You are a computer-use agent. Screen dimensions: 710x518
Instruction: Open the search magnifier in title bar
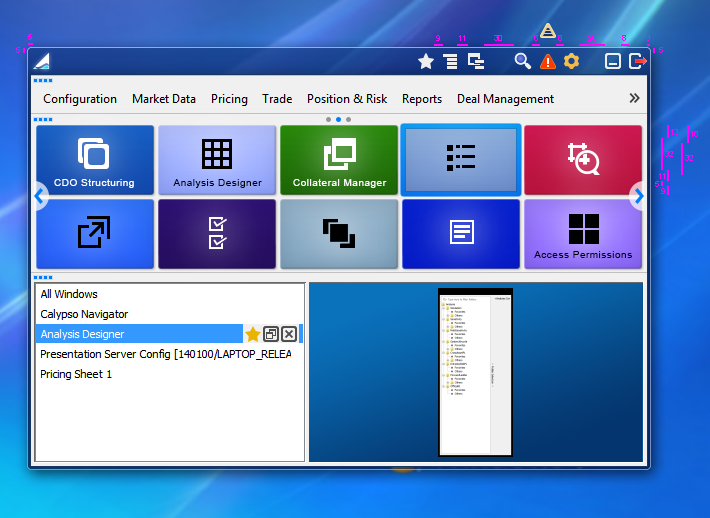point(522,62)
